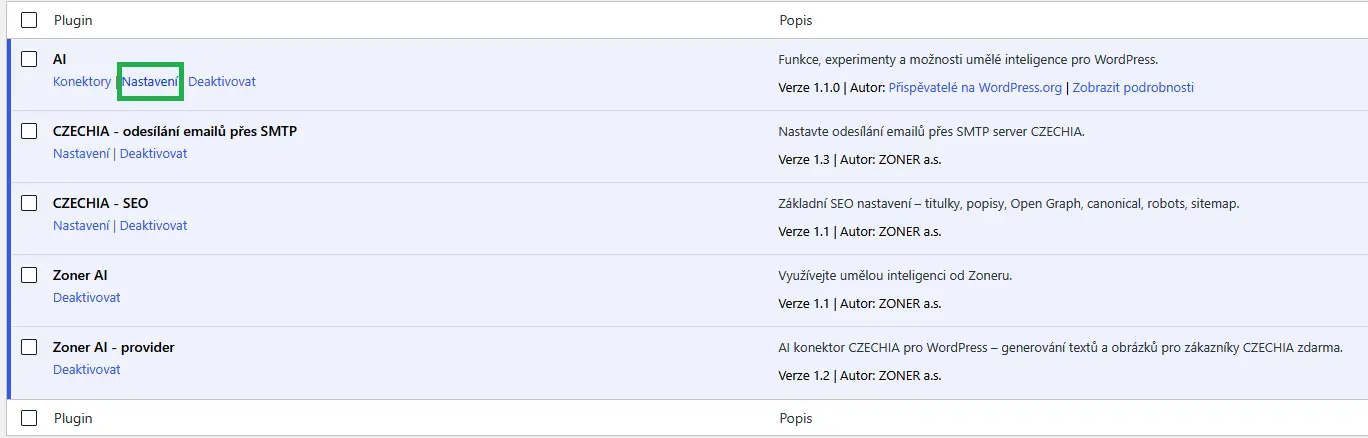Deactivate the Zoner AI - provider plugin
This screenshot has height=438, width=1368.
tap(87, 370)
